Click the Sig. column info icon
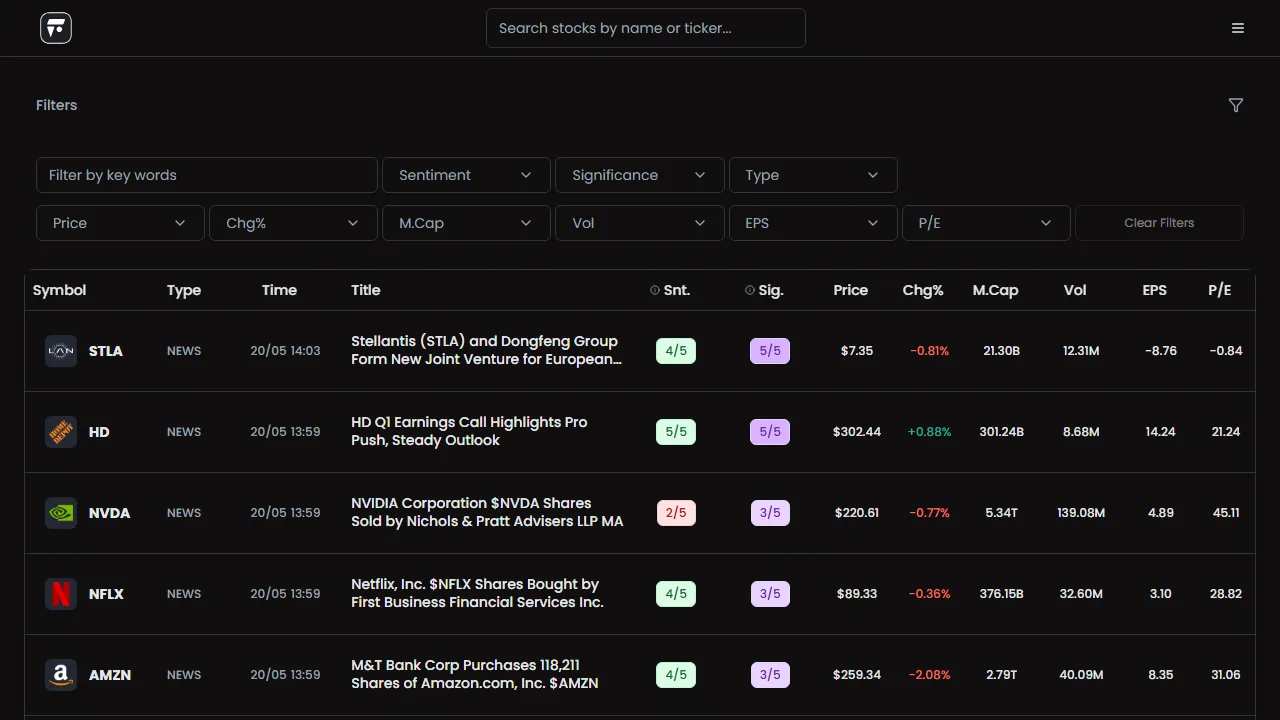The height and width of the screenshot is (720, 1280). pos(750,290)
